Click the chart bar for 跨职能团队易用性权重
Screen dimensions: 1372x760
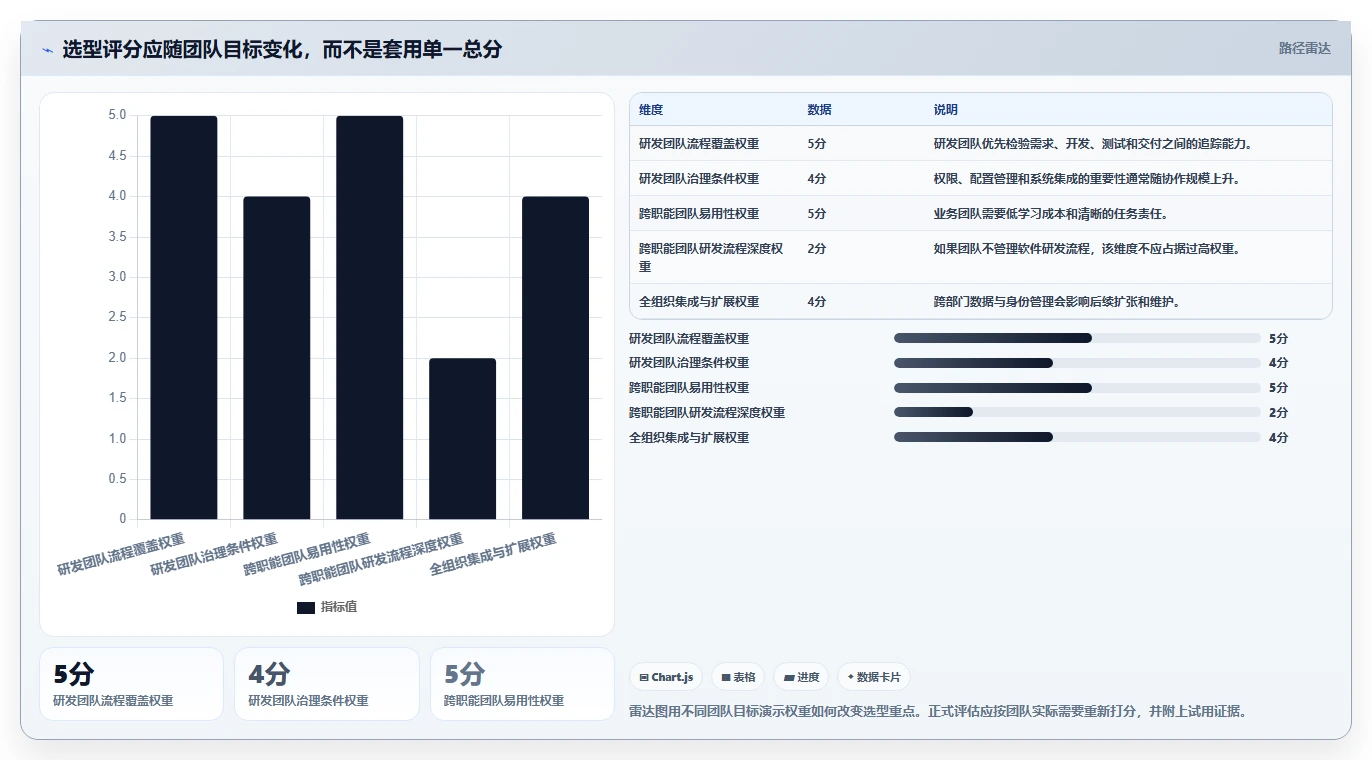pyautogui.click(x=370, y=317)
